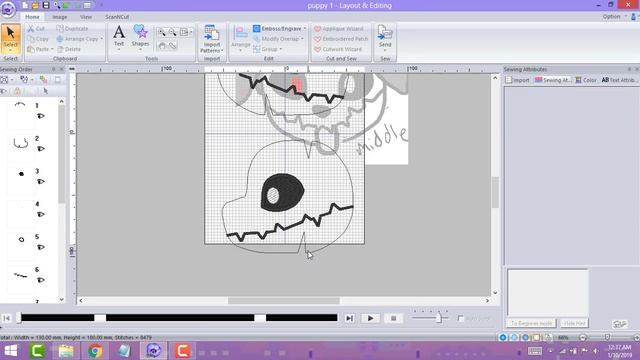Toggle visibility eye of sewing order item 1
The image size is (640, 360).
coord(40,116)
